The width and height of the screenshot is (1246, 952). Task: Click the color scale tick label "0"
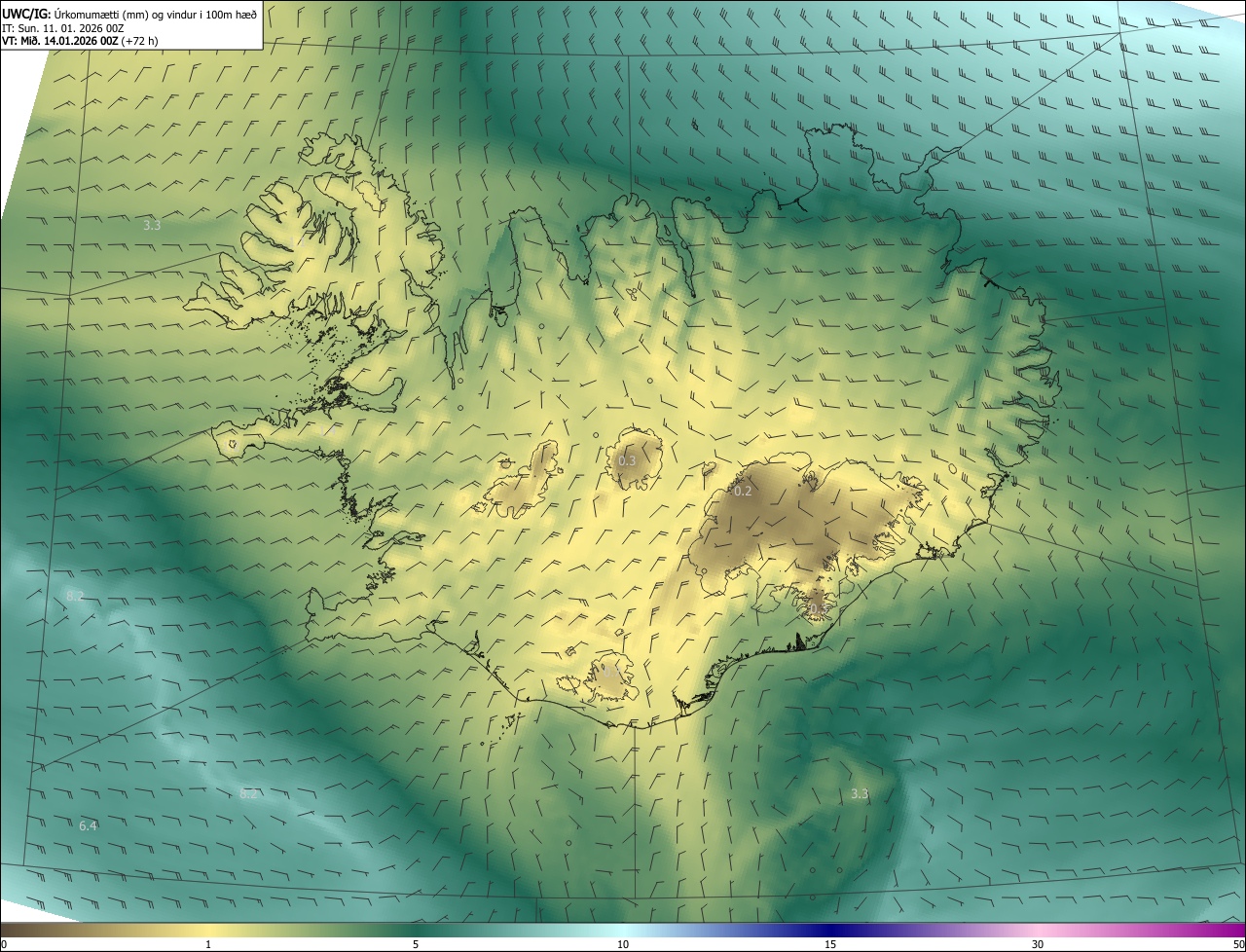point(4,945)
